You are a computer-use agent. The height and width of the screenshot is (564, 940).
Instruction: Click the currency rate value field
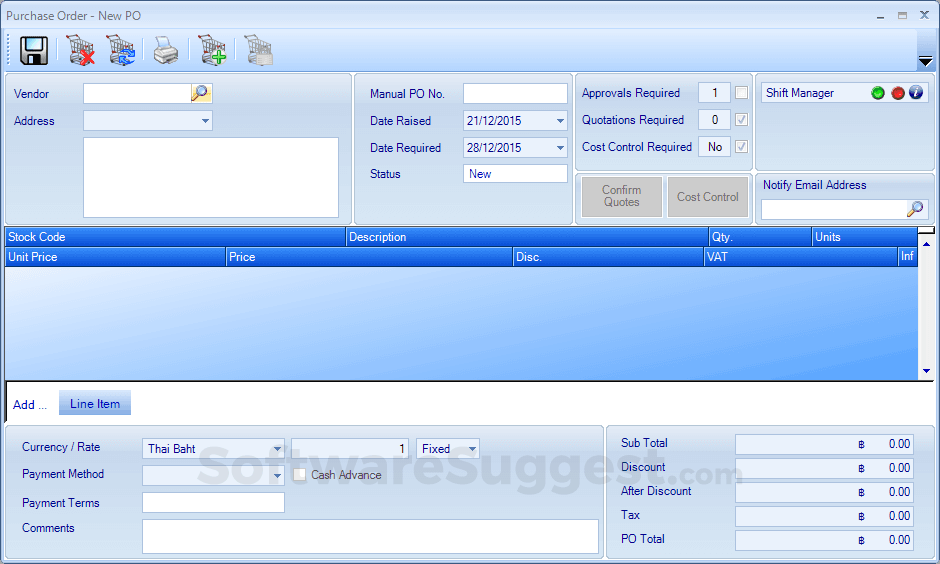tap(350, 448)
